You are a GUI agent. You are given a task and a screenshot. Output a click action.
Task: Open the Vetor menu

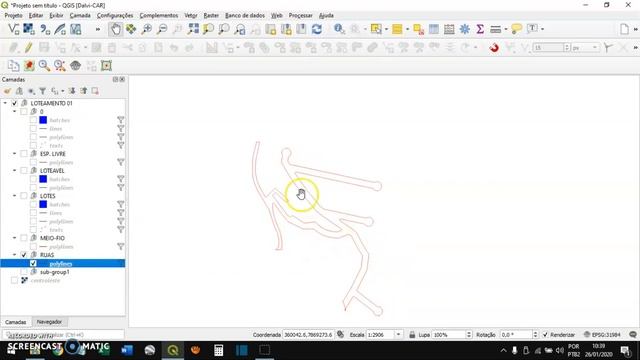191,16
